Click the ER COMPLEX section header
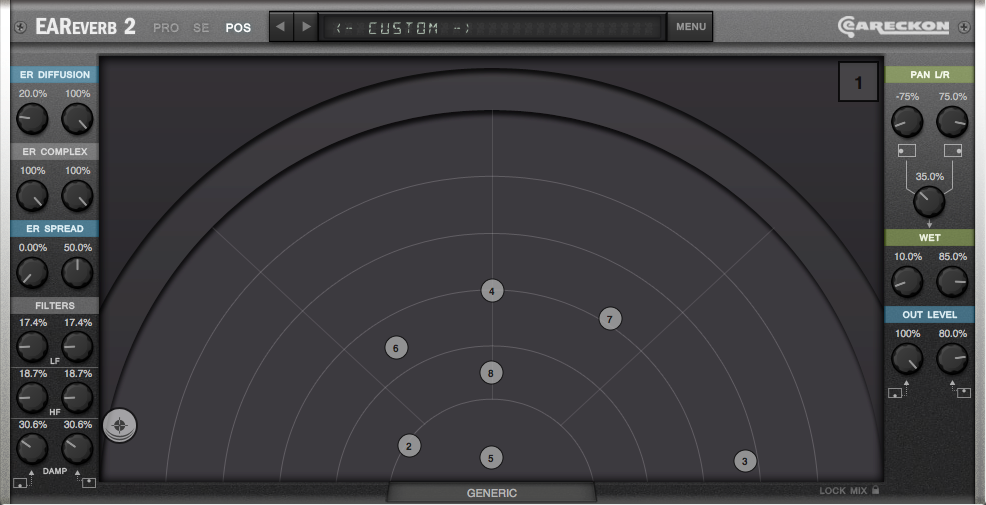The height and width of the screenshot is (505, 986). (x=55, y=152)
